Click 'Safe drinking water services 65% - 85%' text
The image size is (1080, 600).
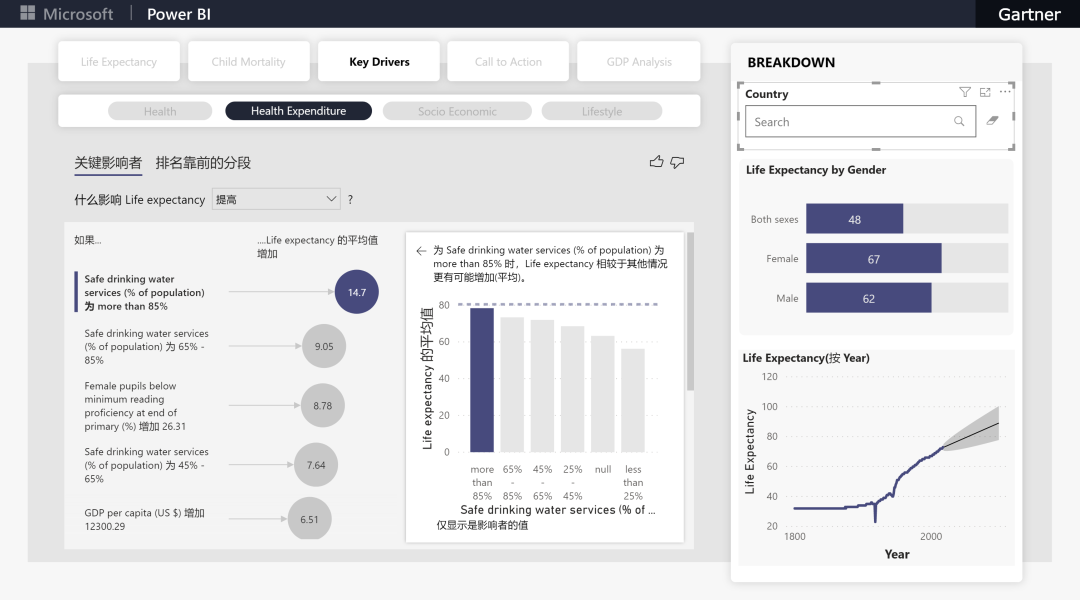coord(146,346)
